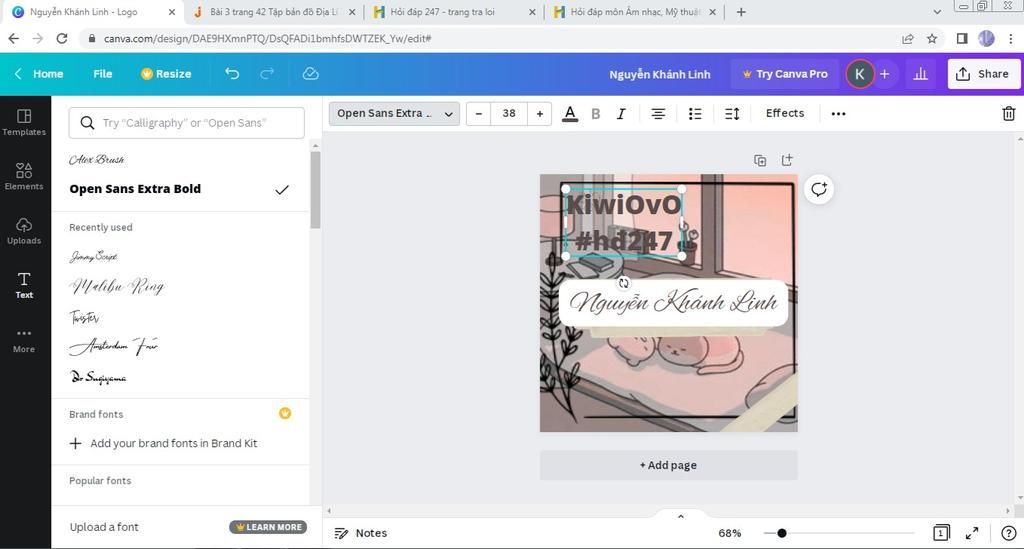Click Learn More for font upload

[x=268, y=527]
